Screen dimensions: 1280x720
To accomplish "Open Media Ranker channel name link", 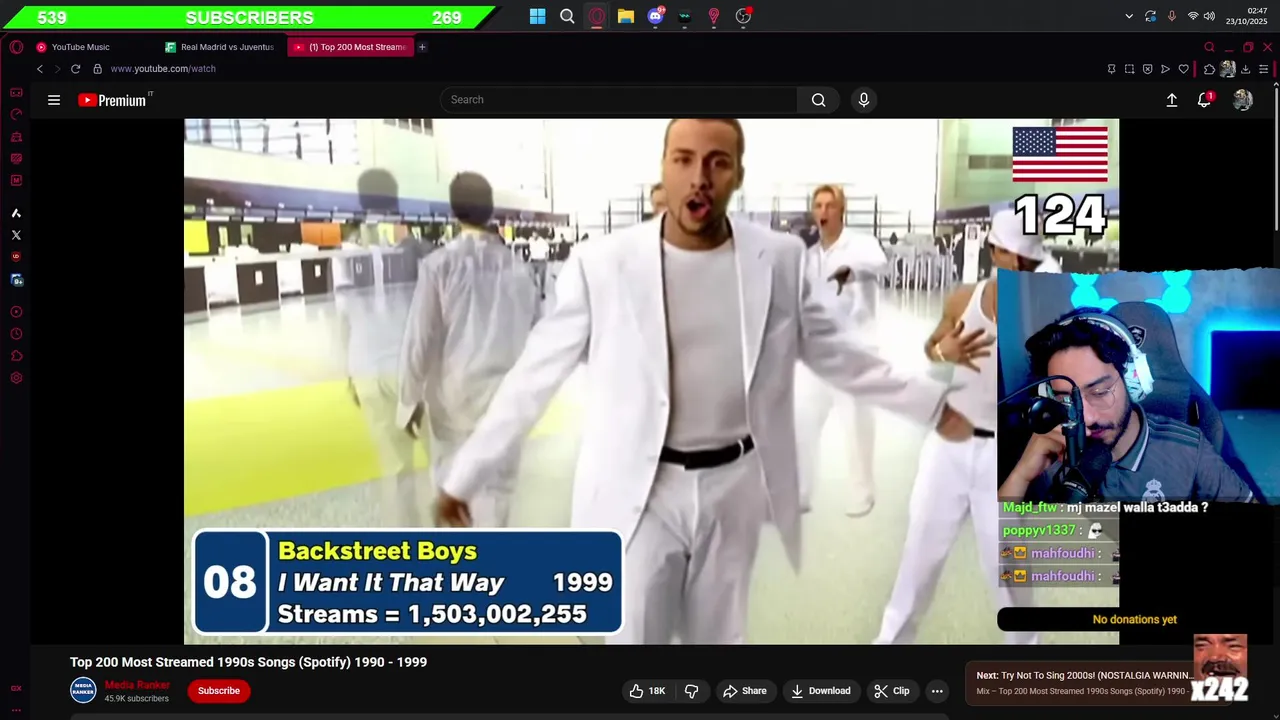I will click(137, 685).
